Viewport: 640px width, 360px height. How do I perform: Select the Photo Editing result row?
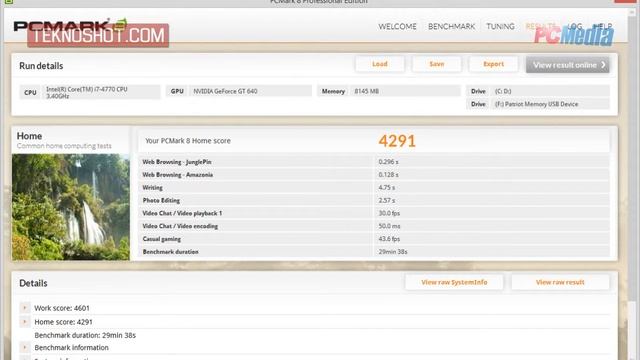(374, 200)
